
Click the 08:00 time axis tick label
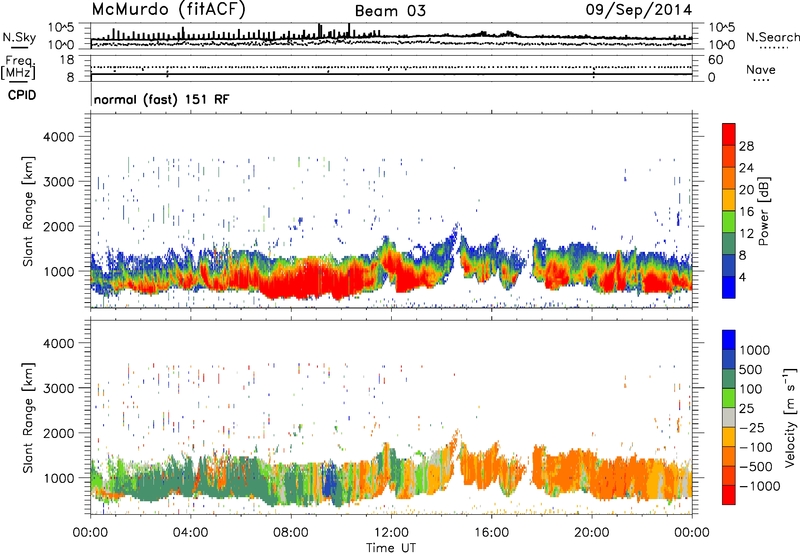[291, 533]
